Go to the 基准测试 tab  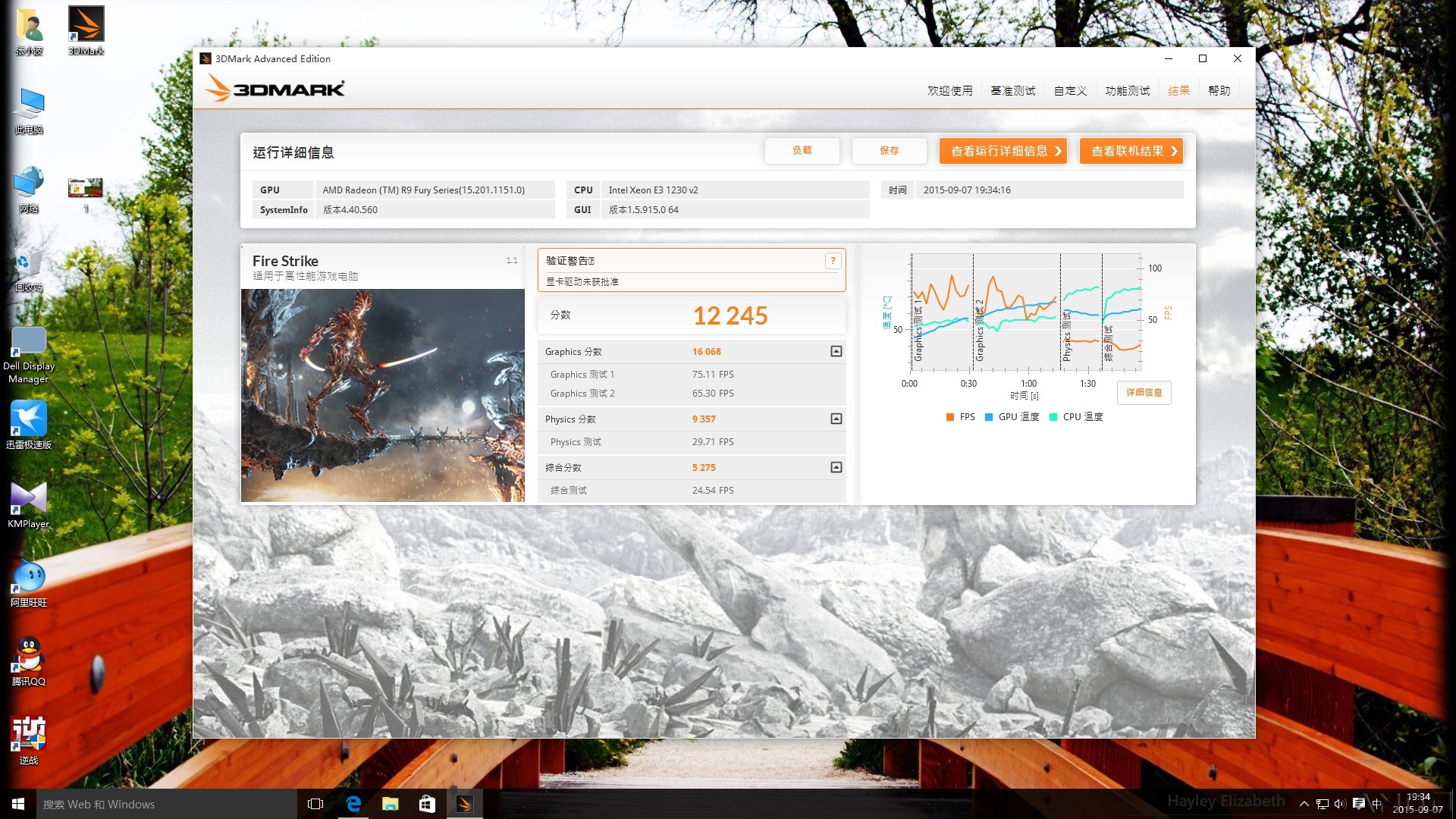coord(1012,90)
